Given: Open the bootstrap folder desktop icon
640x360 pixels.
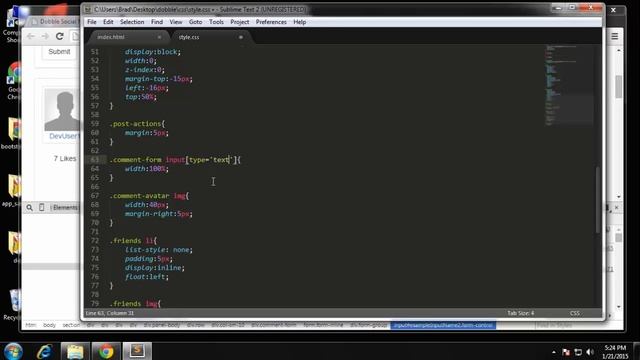Looking at the screenshot, I should coord(12,133).
